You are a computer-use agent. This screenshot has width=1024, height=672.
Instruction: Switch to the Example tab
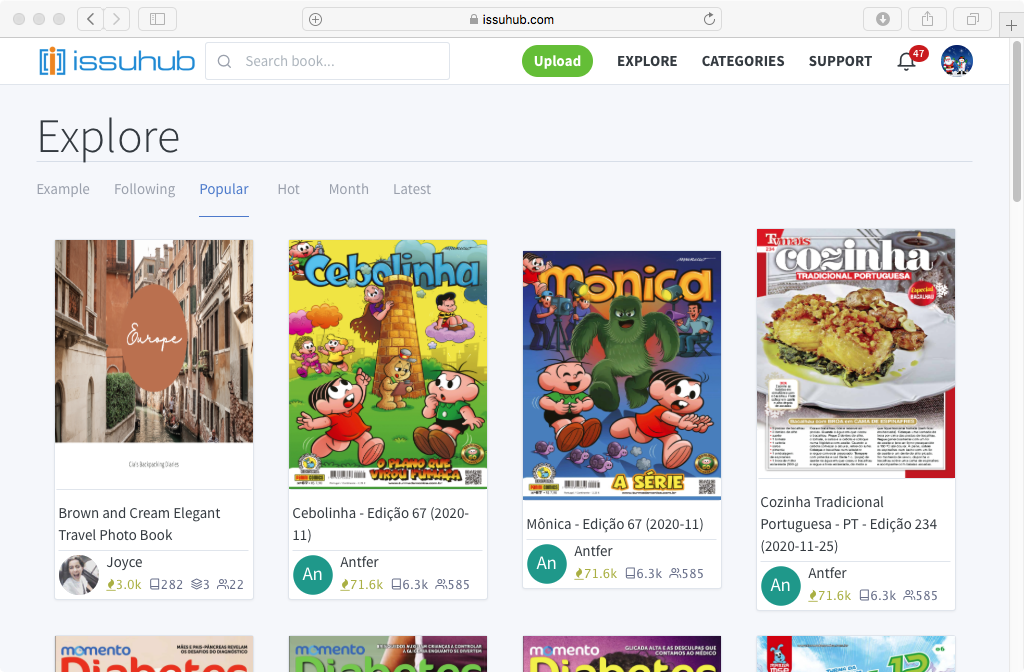click(63, 189)
